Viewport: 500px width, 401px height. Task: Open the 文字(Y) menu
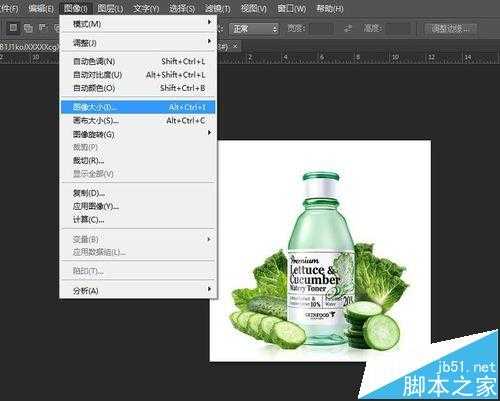(146, 8)
